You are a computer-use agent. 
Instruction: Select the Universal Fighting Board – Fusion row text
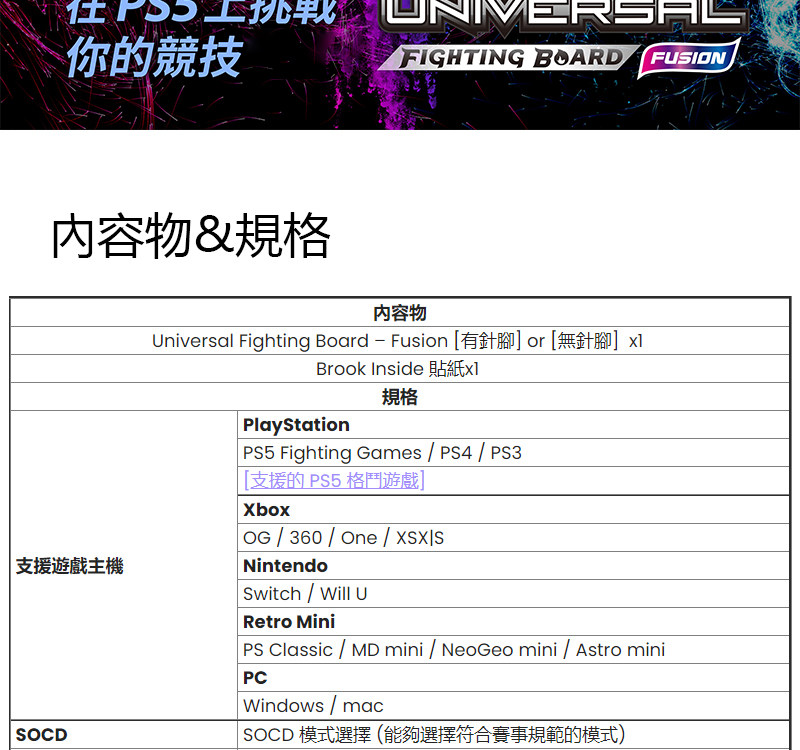pos(397,341)
